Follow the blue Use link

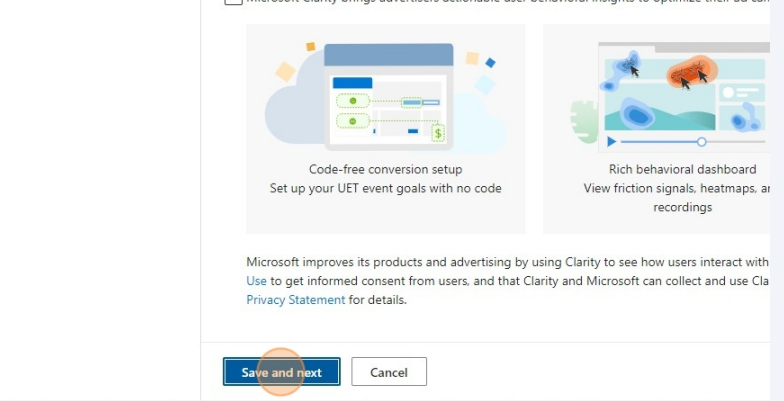256,281
